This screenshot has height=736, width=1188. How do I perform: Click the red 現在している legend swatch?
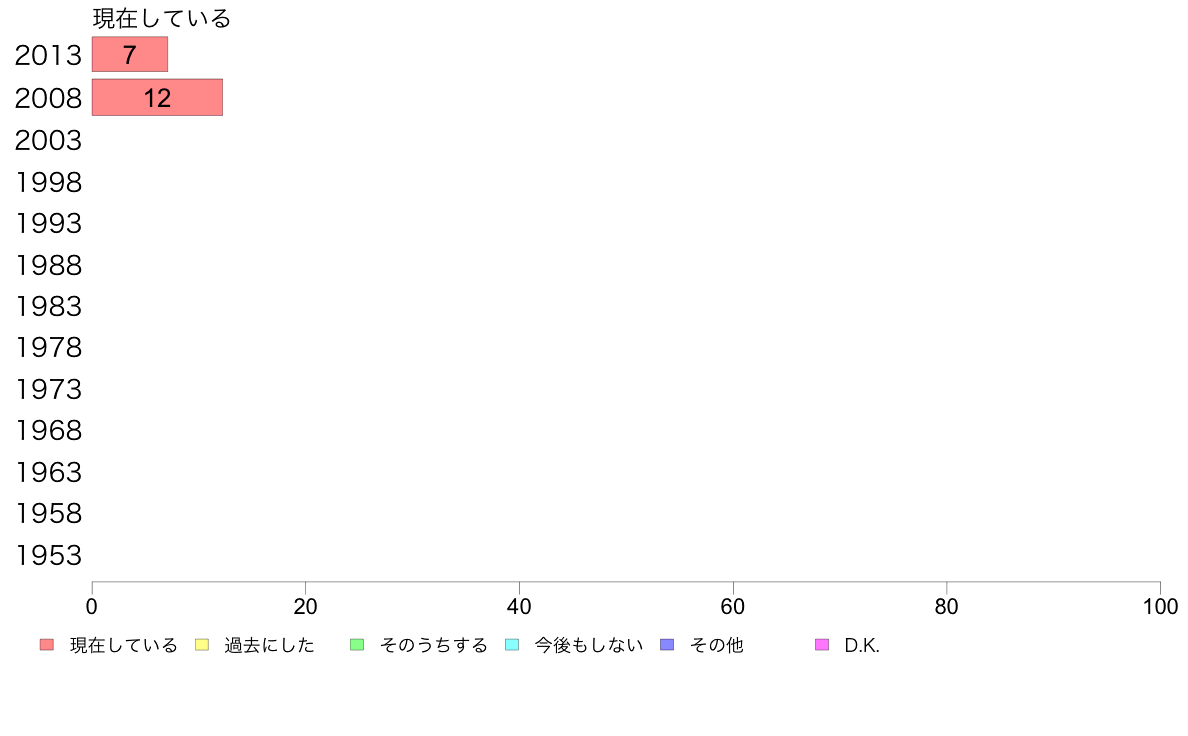tap(47, 644)
